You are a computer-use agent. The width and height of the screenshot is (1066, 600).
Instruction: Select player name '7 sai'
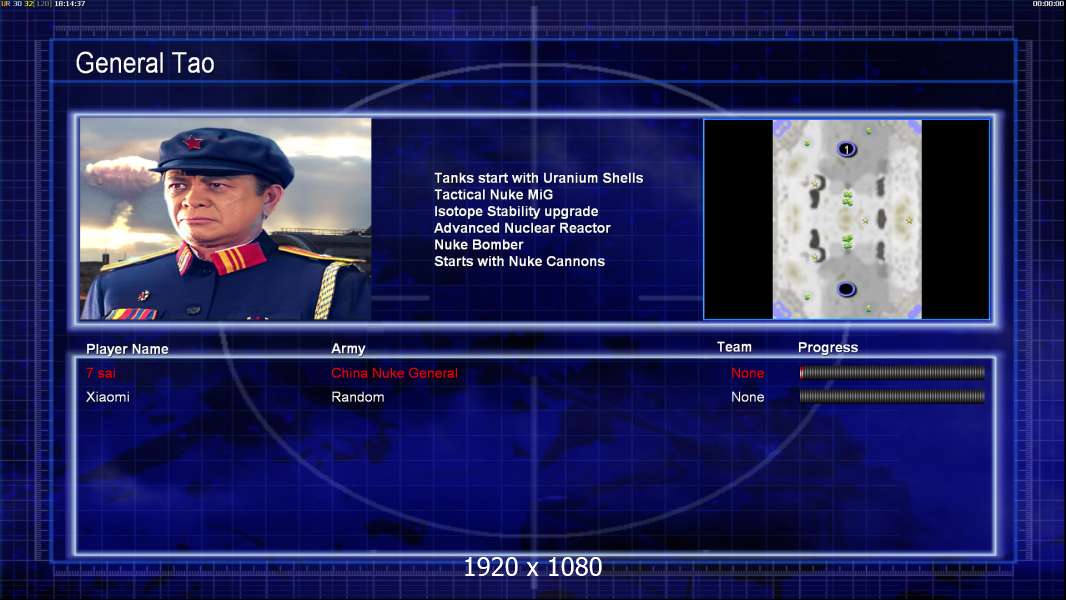101,373
